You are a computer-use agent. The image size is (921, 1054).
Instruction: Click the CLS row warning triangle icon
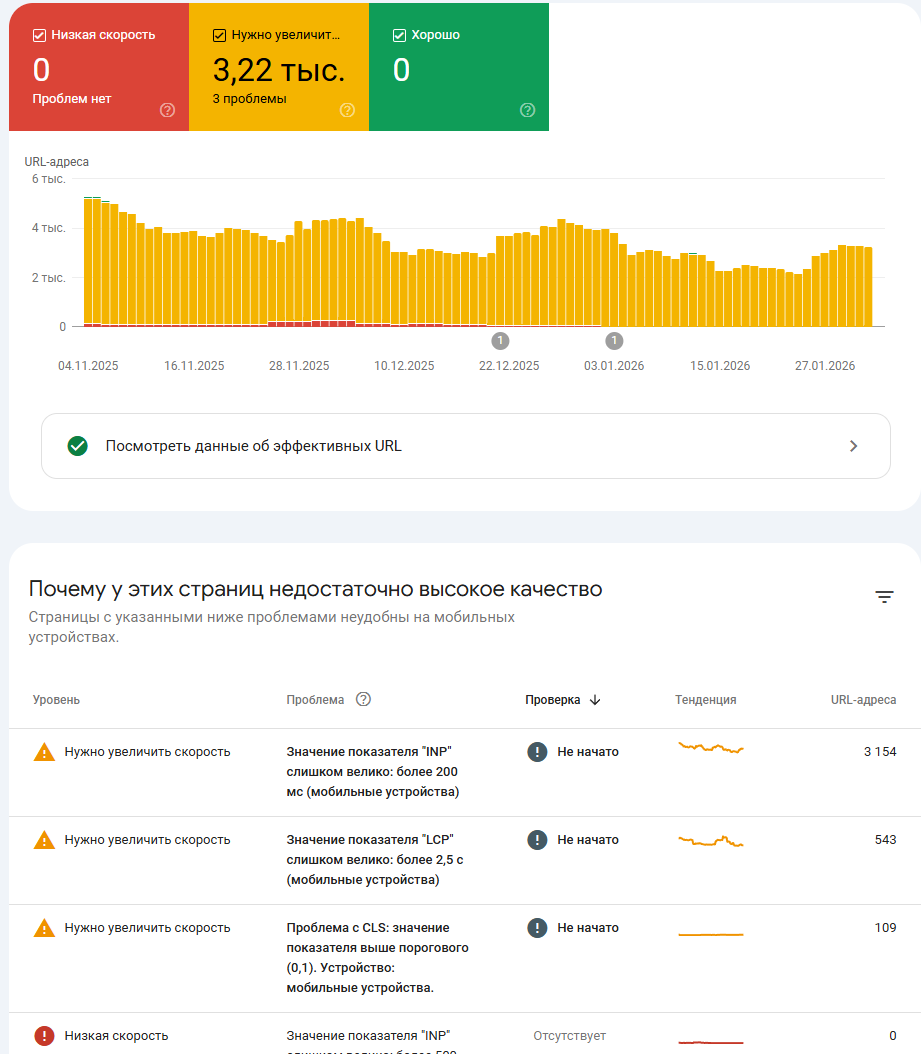pos(44,928)
